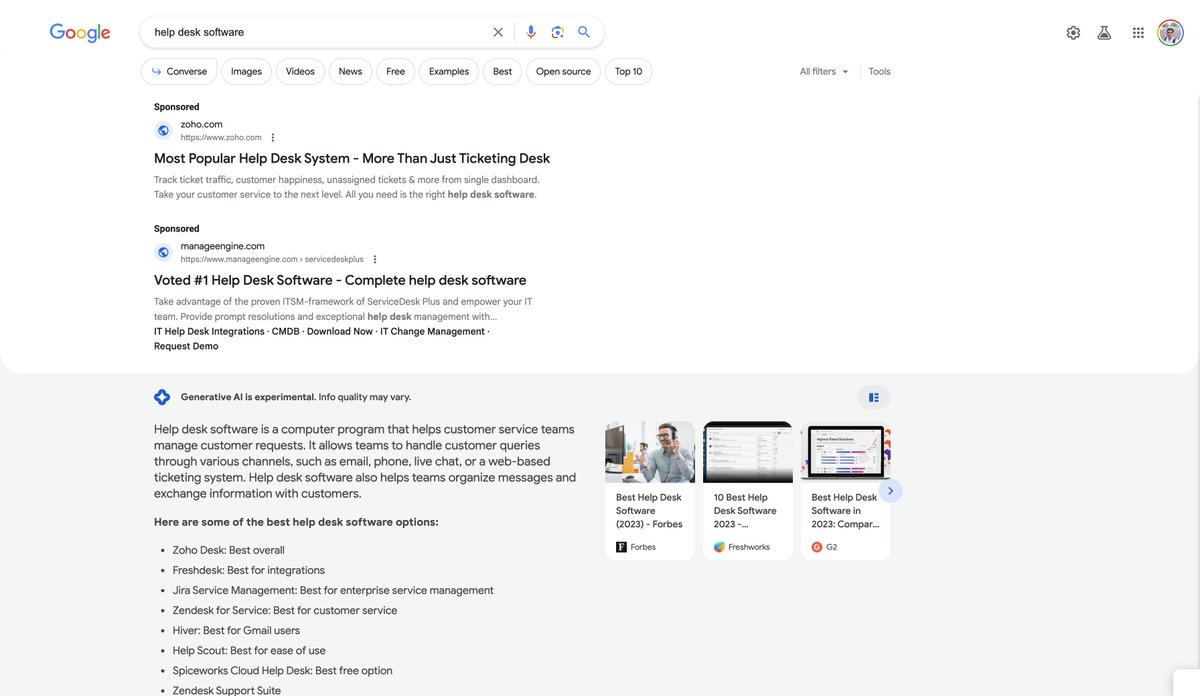
Task: Click the "Generative AI is experimental" notice
Action: click(296, 397)
